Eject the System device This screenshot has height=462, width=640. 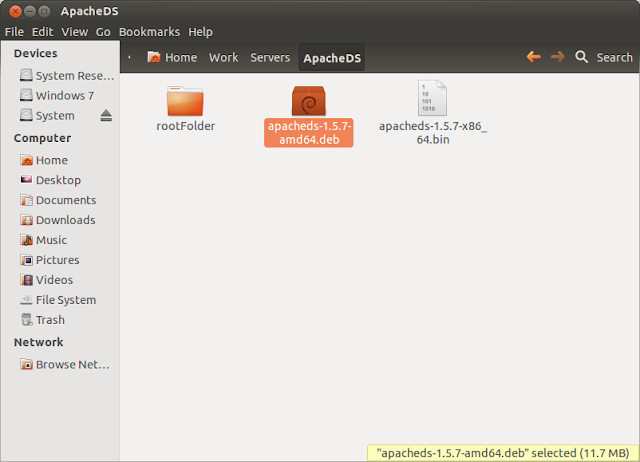pos(106,116)
